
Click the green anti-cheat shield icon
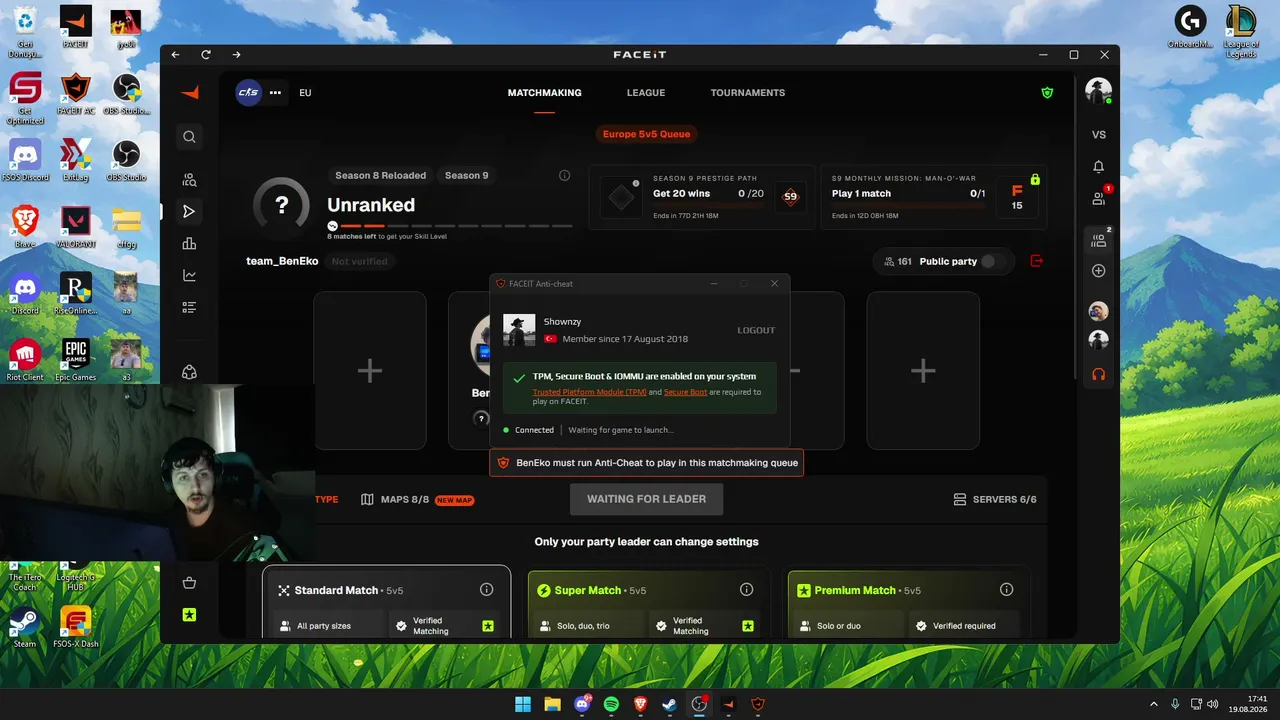(x=1047, y=93)
